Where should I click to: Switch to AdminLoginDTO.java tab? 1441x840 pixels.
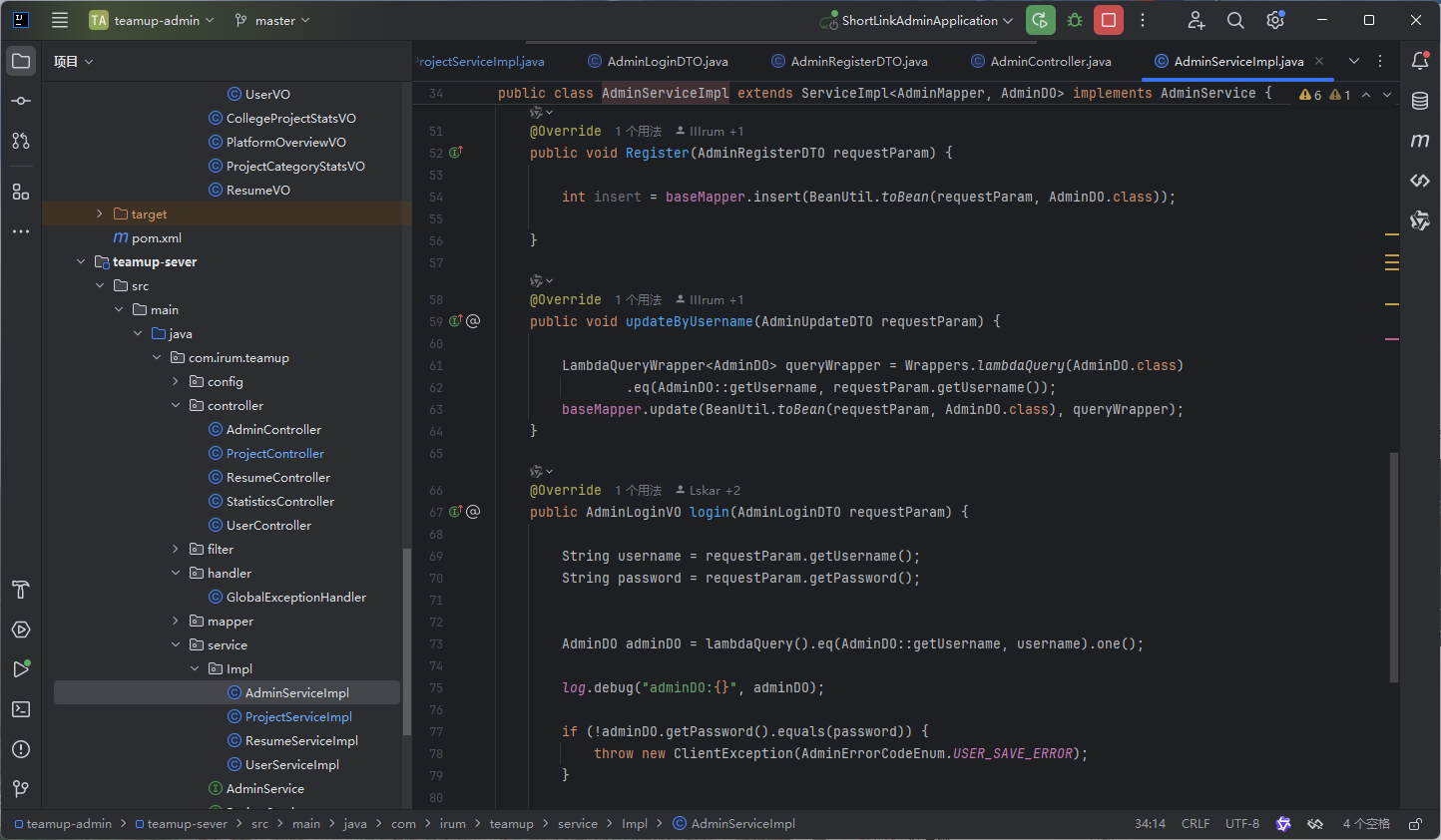pos(658,62)
